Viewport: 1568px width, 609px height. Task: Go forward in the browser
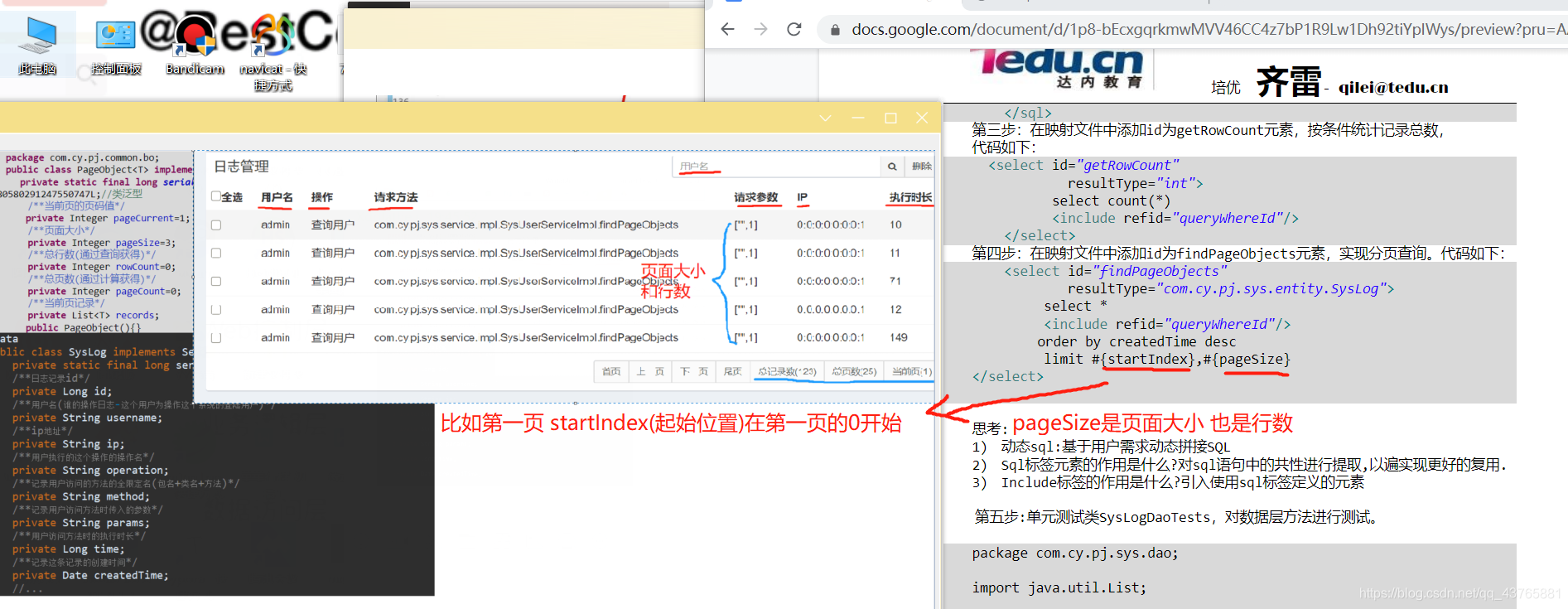click(x=760, y=29)
